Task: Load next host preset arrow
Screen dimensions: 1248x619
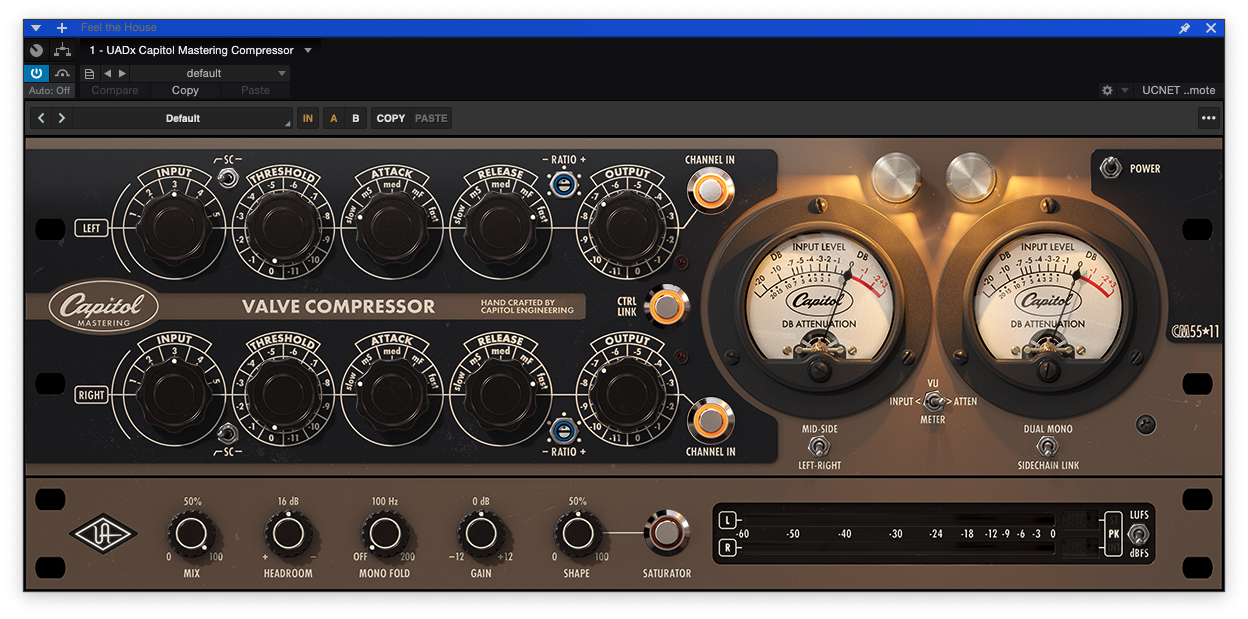Action: pyautogui.click(x=122, y=73)
